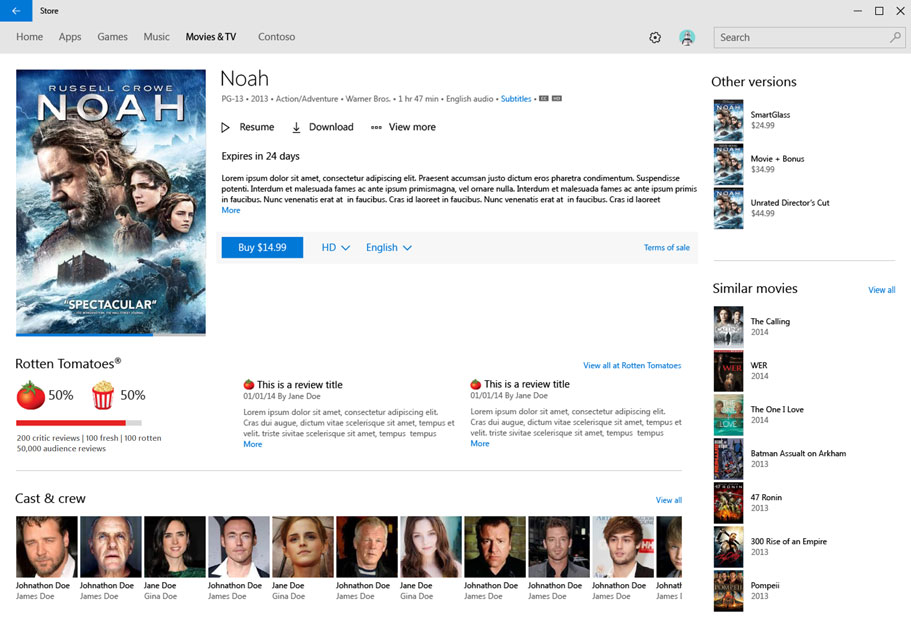The image size is (911, 626).
Task: Click the 'Cast & crew' heading
Action: coord(50,499)
